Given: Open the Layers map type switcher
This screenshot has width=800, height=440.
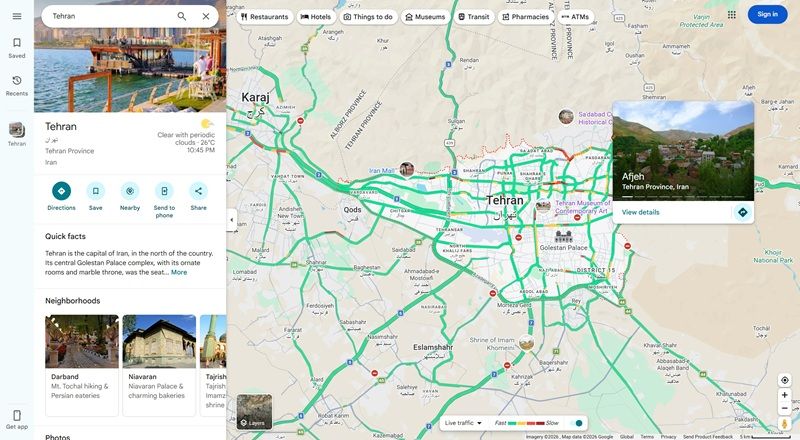Looking at the screenshot, I should (x=254, y=411).
